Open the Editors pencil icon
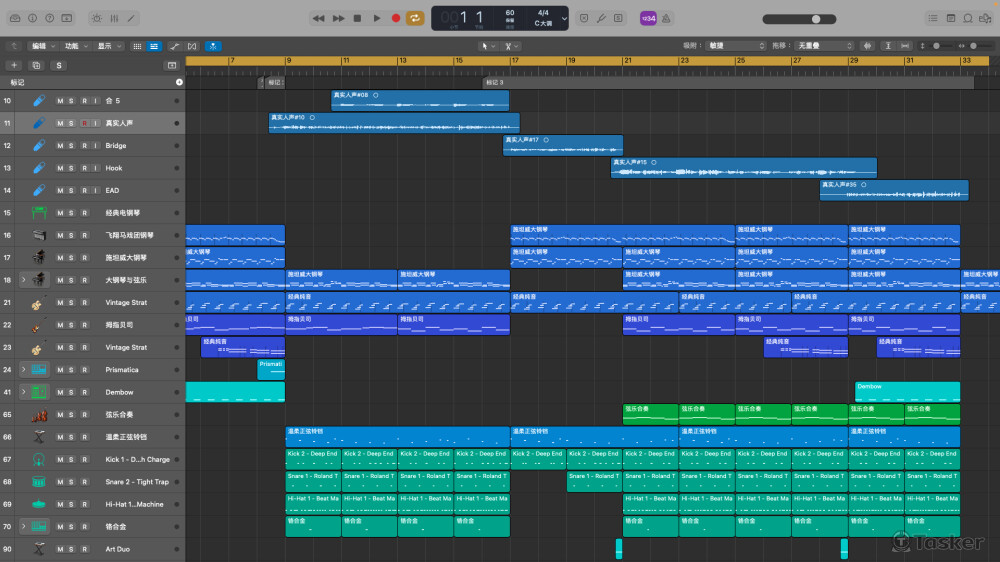Viewport: 1000px width, 562px height. (x=131, y=18)
